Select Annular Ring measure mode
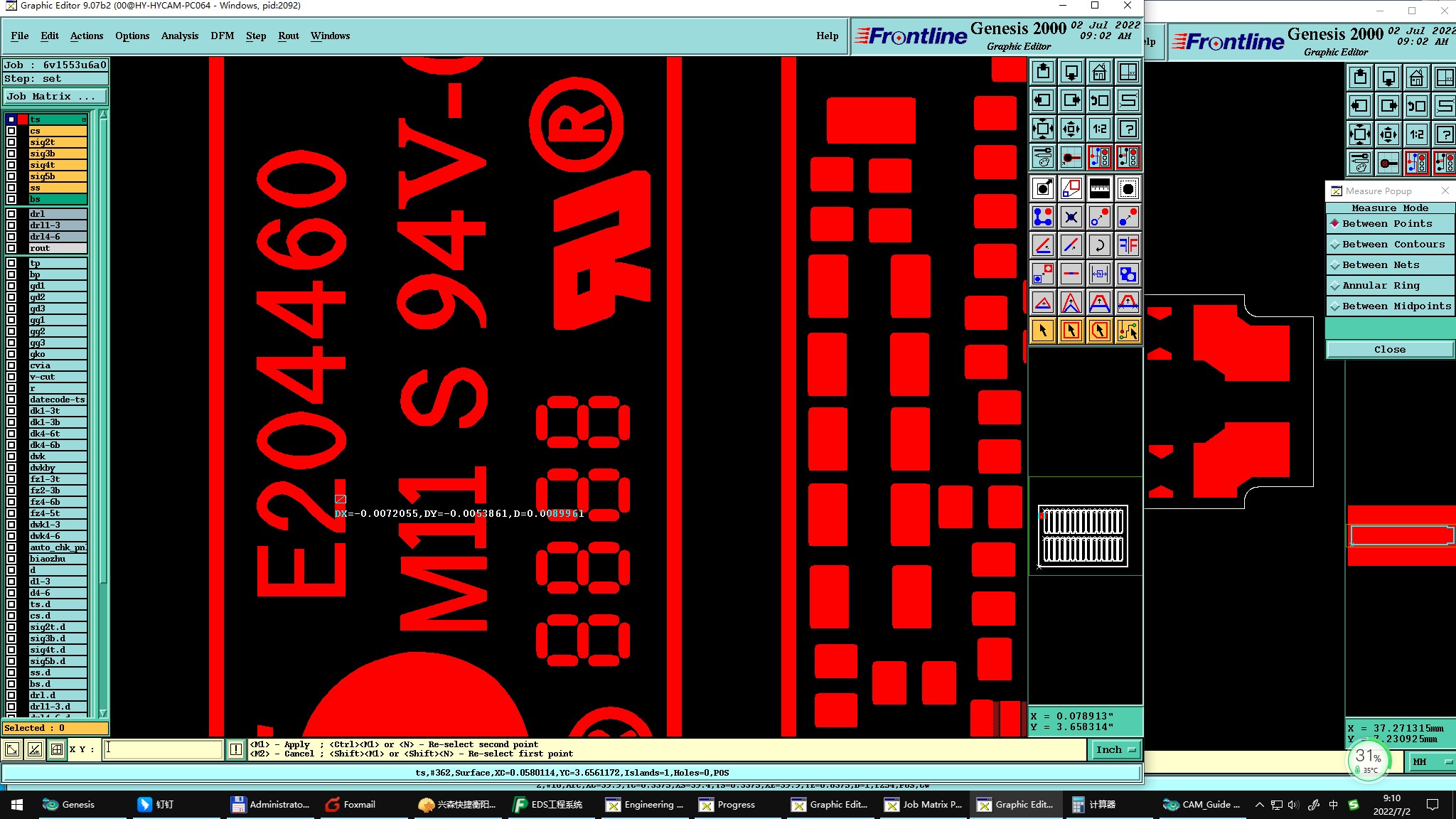 (x=1390, y=285)
